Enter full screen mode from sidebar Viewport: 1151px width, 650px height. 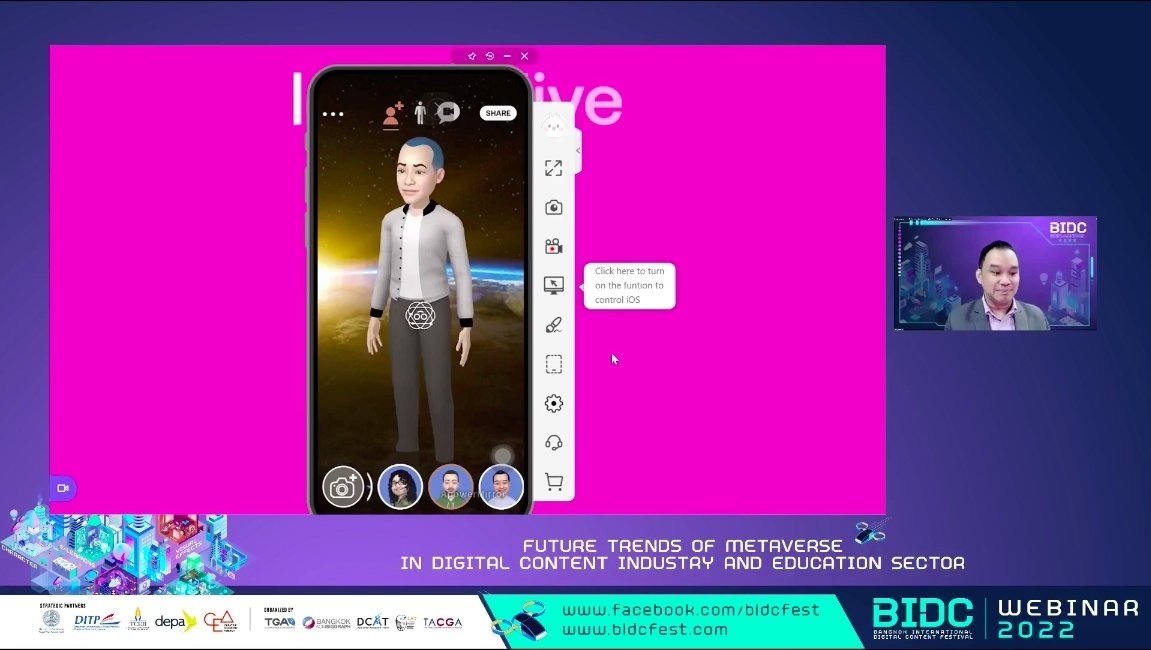click(553, 168)
